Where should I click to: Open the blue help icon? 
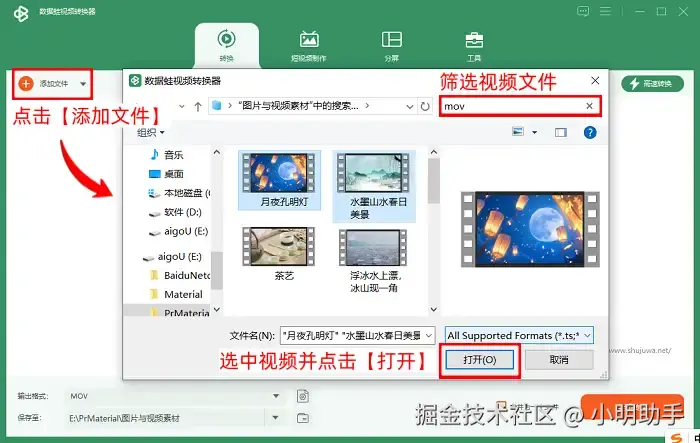[590, 132]
